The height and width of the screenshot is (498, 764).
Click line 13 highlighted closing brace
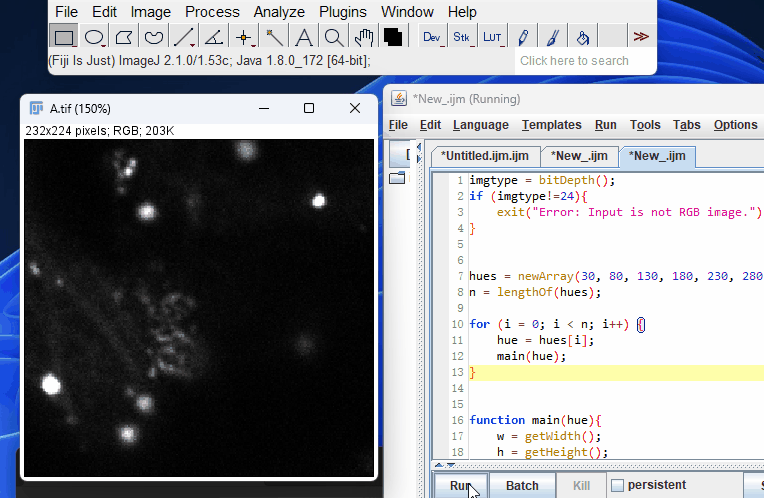(x=472, y=373)
